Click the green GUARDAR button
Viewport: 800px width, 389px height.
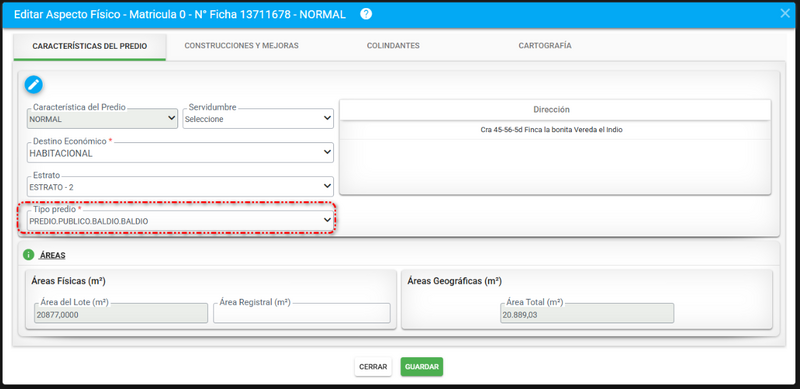pos(422,367)
